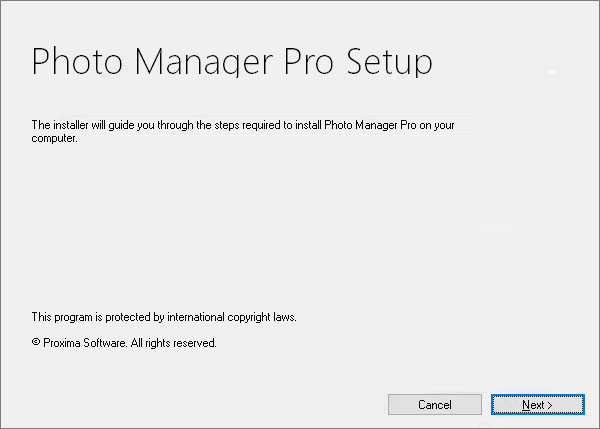600x429 pixels.
Task: Click the installer guide description sentence
Action: tap(243, 131)
